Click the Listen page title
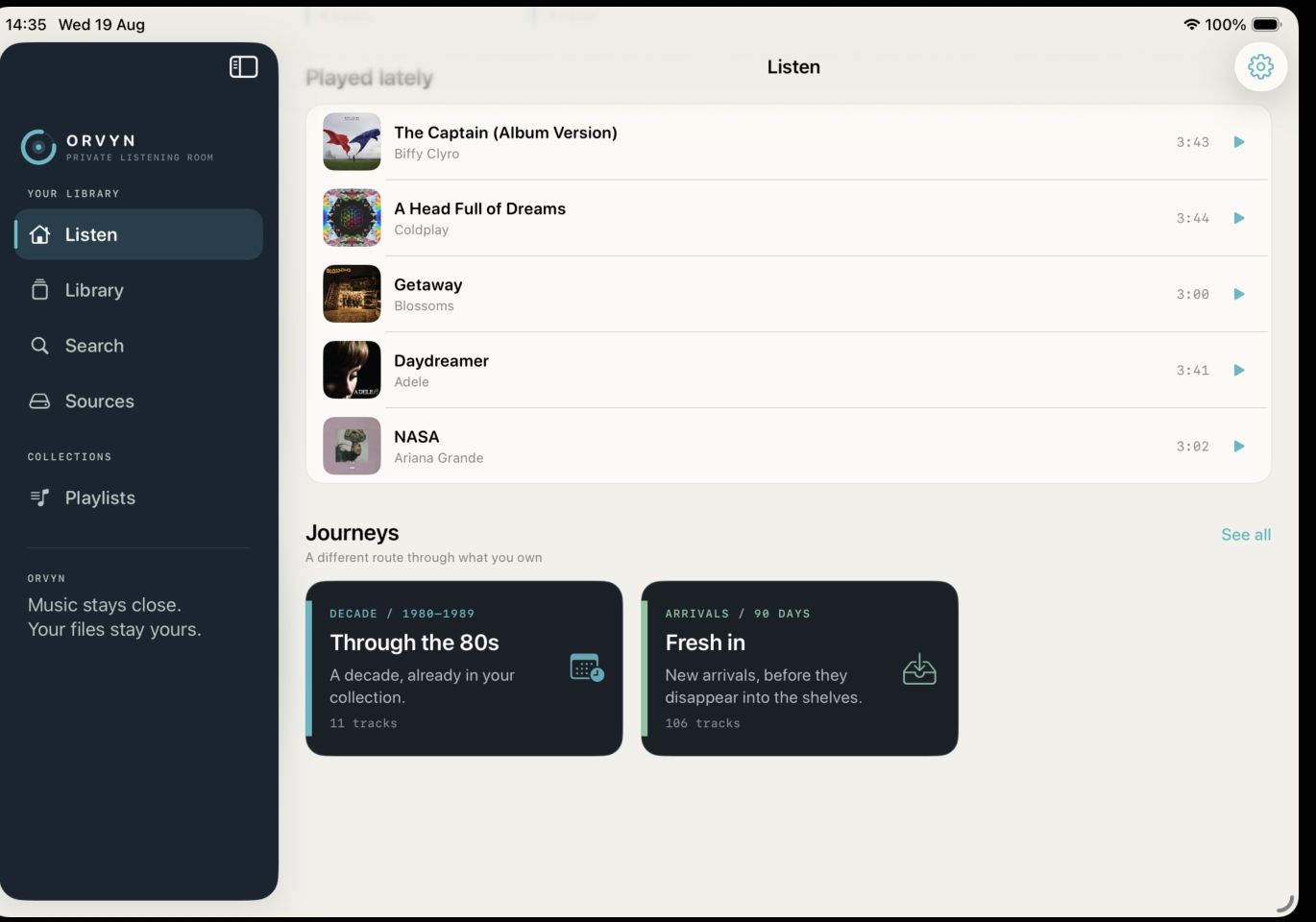Viewport: 1316px width, 922px height. 793,67
